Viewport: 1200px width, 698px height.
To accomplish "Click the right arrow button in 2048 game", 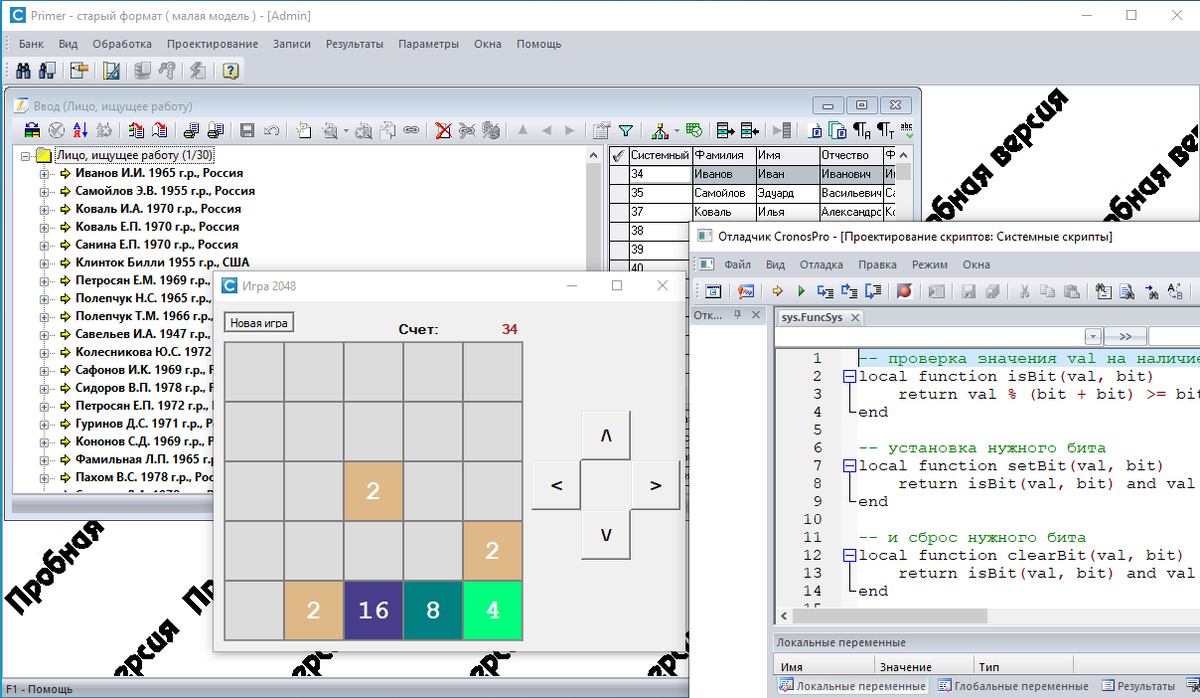I will click(x=656, y=485).
